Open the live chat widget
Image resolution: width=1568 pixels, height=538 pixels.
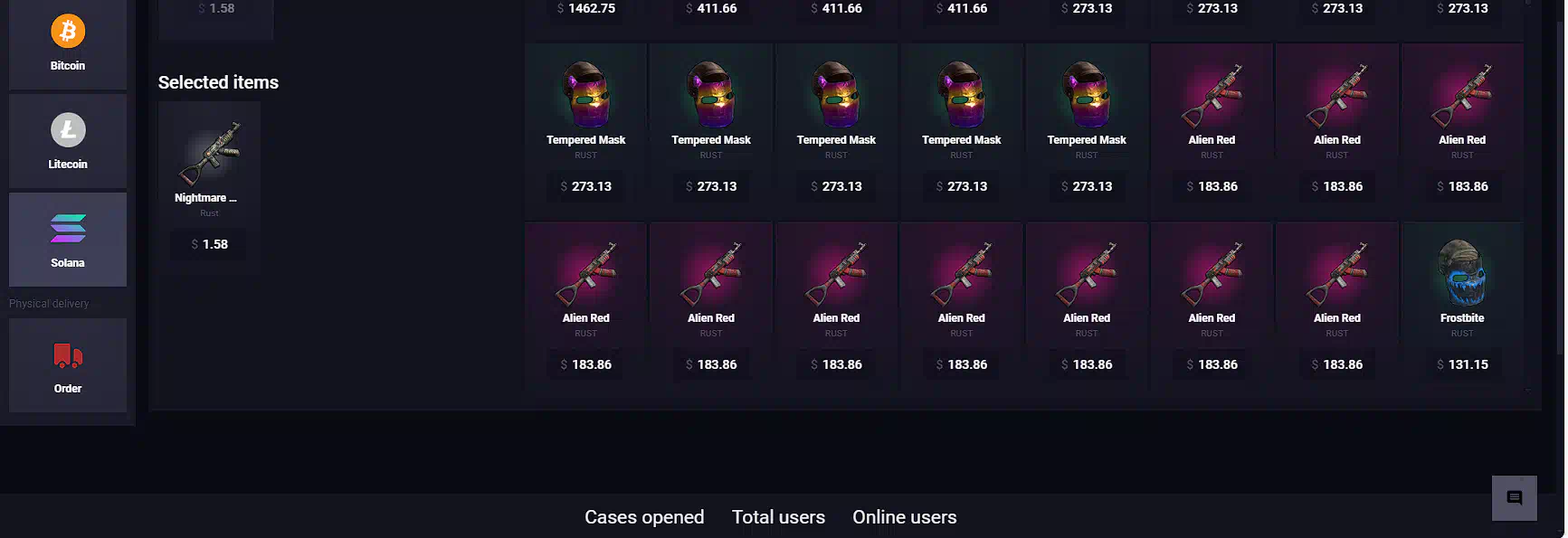point(1514,498)
